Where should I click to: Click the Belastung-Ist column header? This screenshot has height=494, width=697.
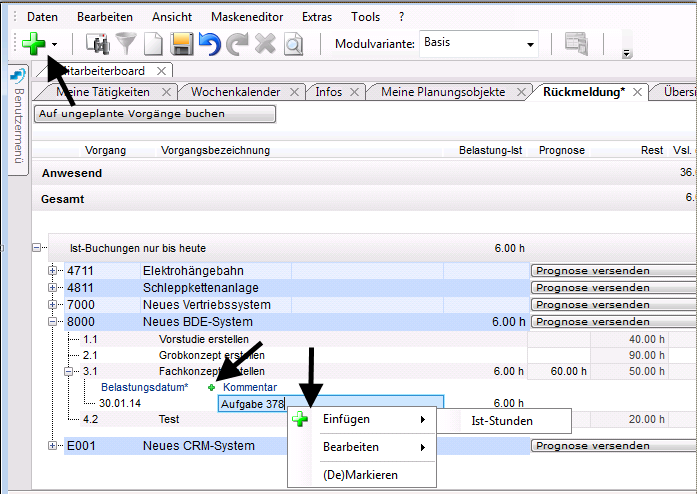pos(490,150)
